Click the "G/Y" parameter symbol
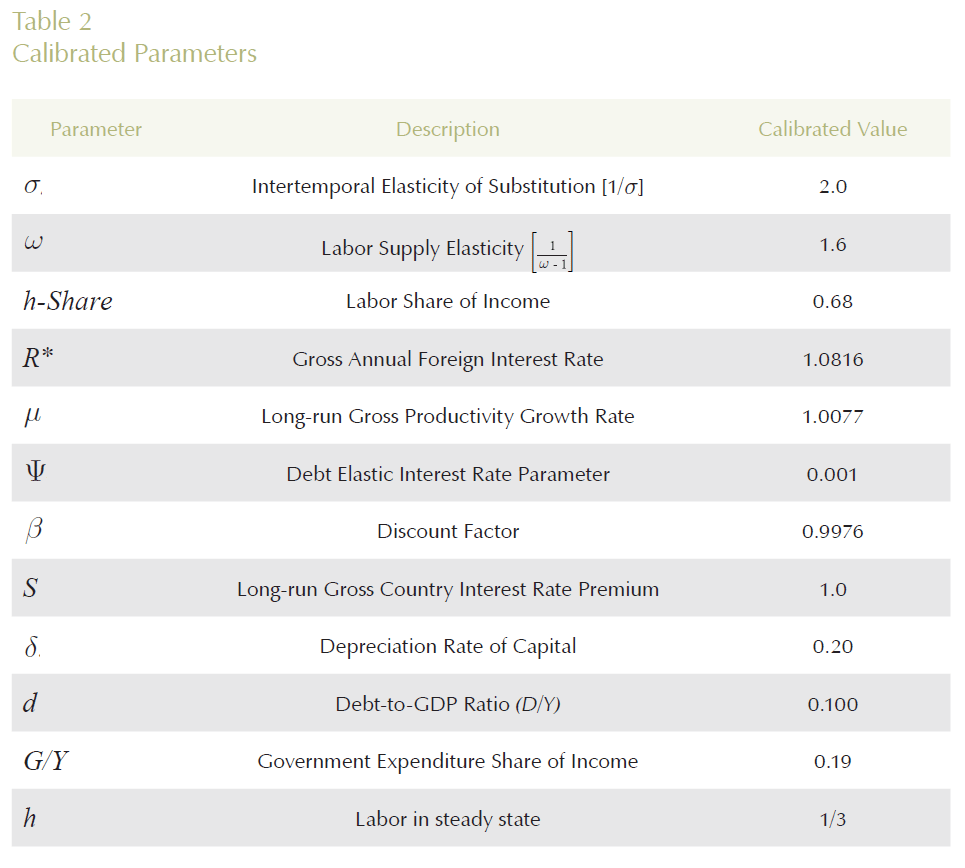 point(46,762)
